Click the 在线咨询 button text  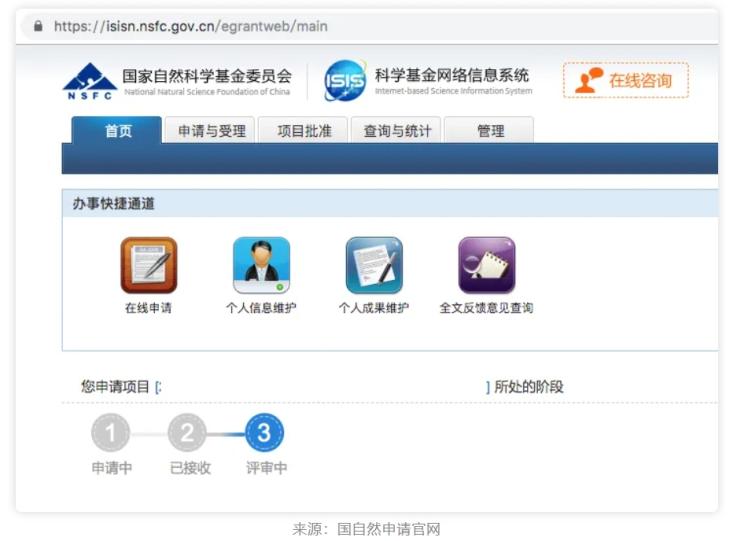point(640,81)
